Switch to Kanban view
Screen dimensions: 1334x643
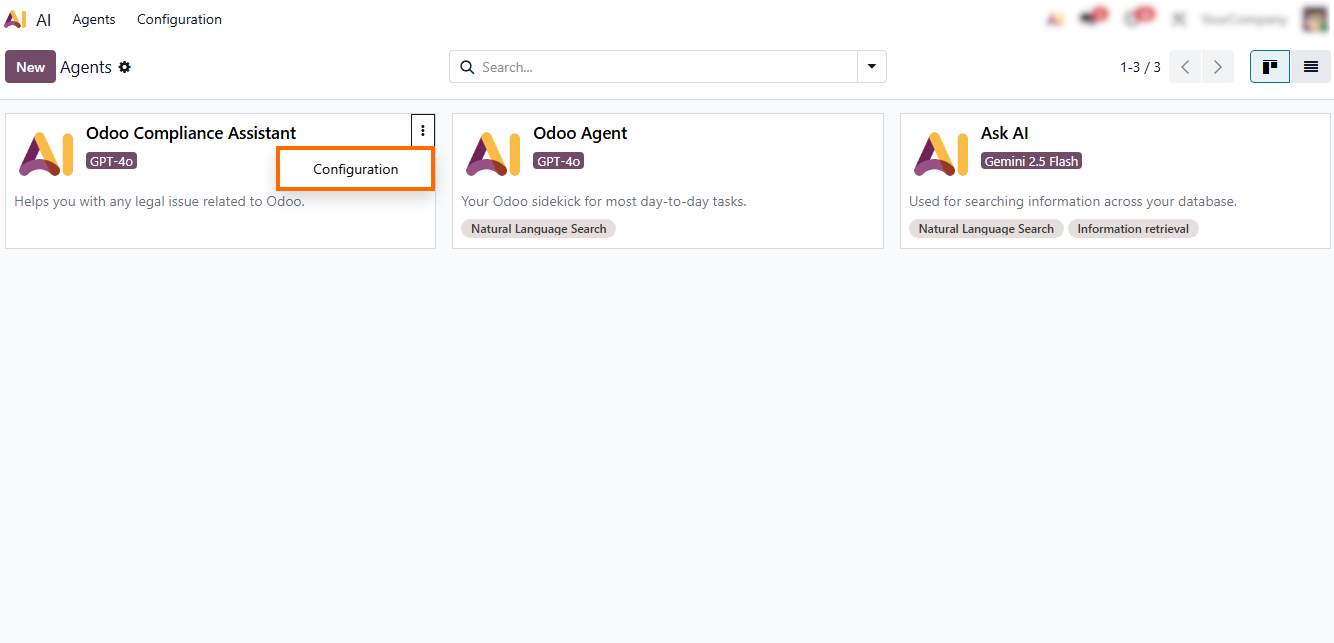click(1270, 67)
